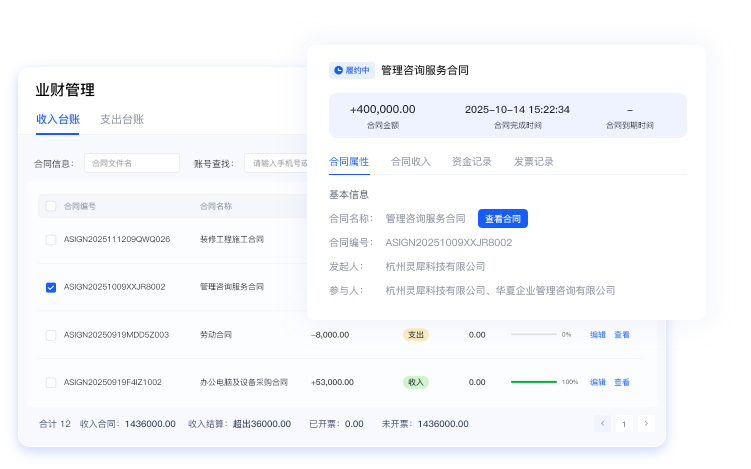Click 管理咨询服务合同 name in table row
The width and height of the screenshot is (751, 469).
coord(232,287)
